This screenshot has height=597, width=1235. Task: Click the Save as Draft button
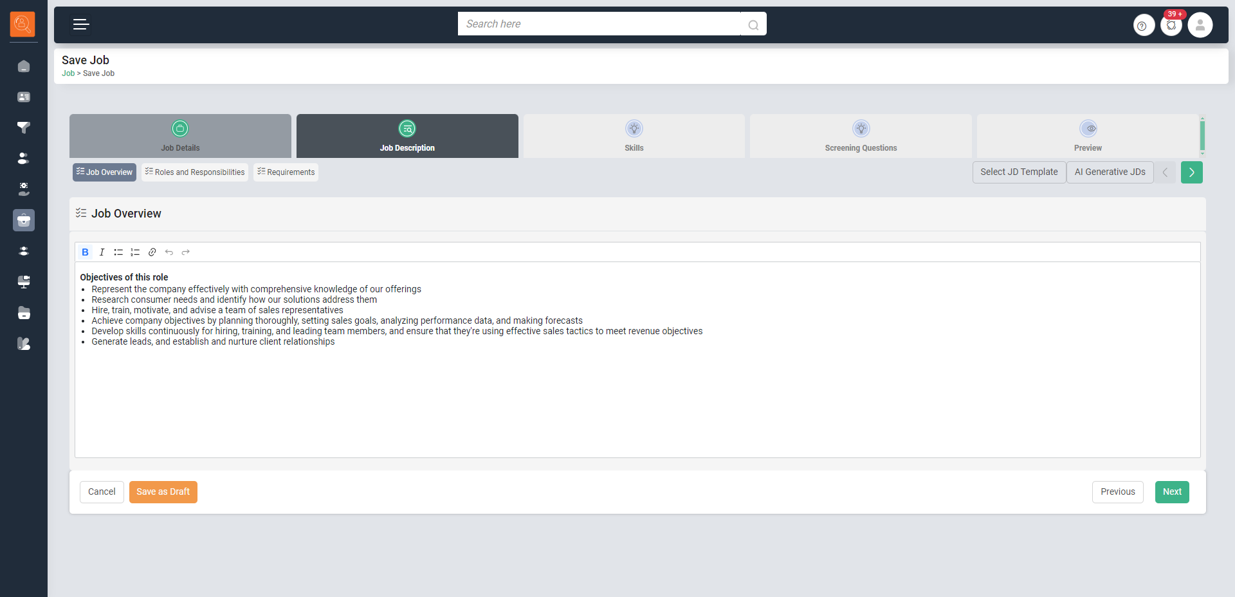click(x=163, y=492)
